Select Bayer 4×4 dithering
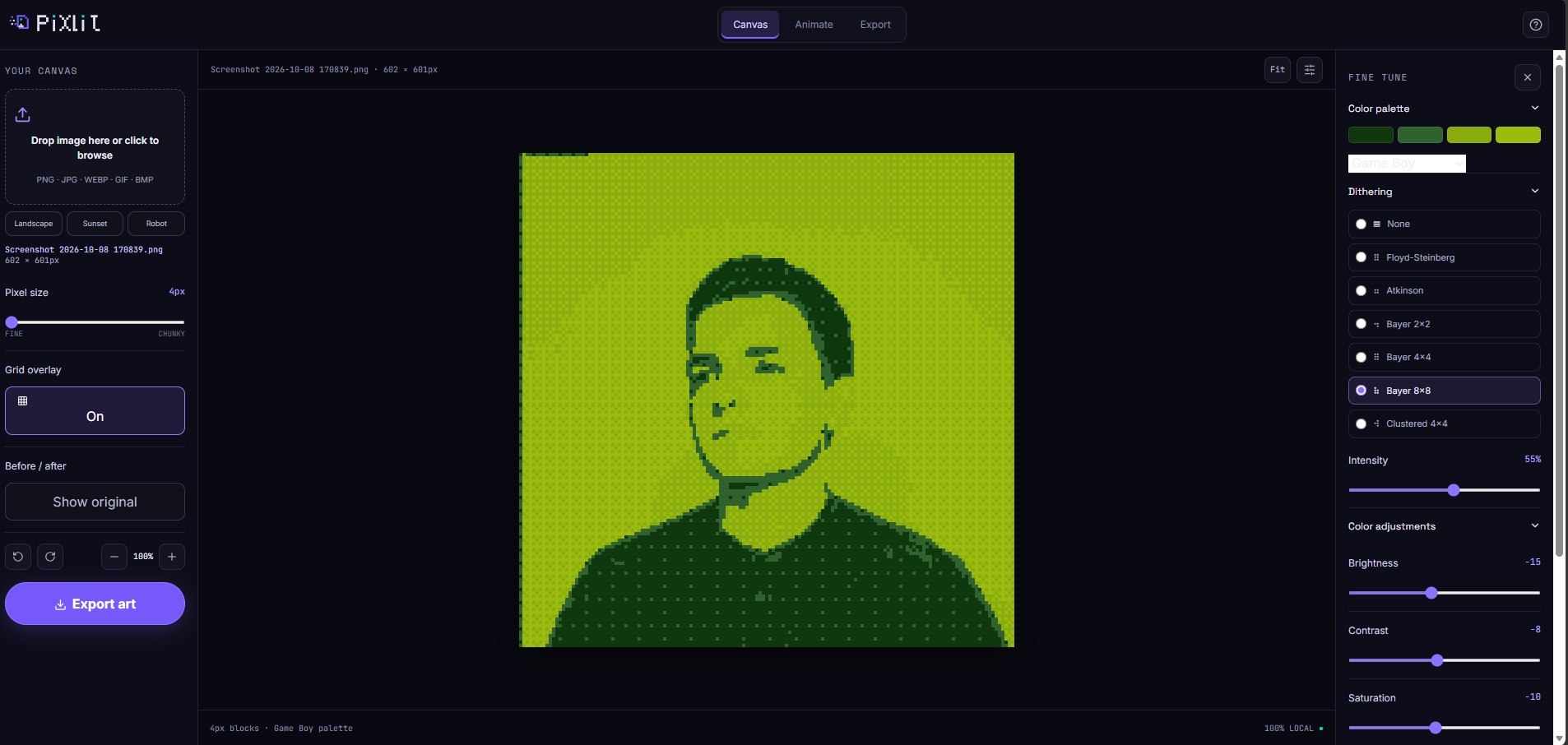 coord(1444,357)
